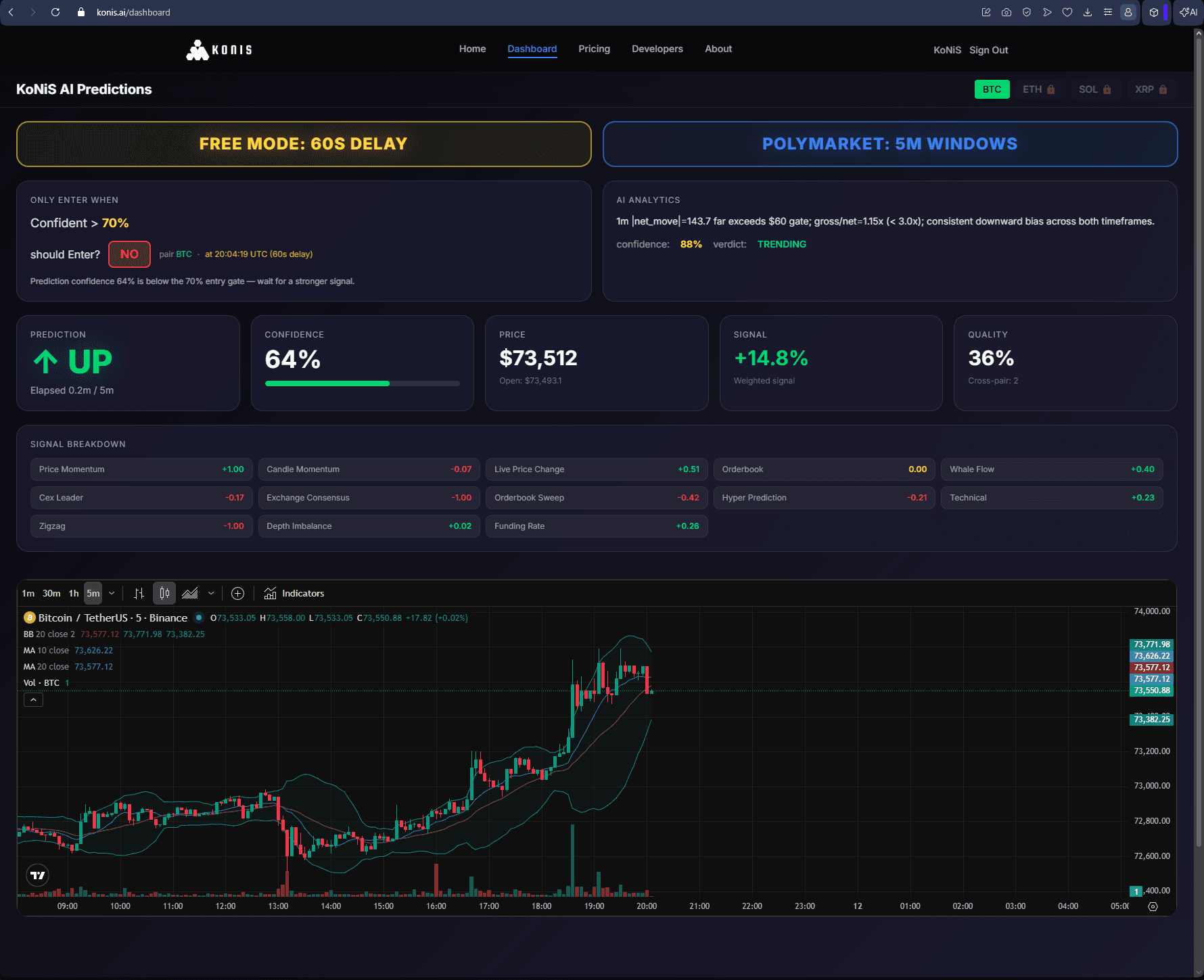Click the Bitcoin / TetherUS symbol title

(113, 617)
